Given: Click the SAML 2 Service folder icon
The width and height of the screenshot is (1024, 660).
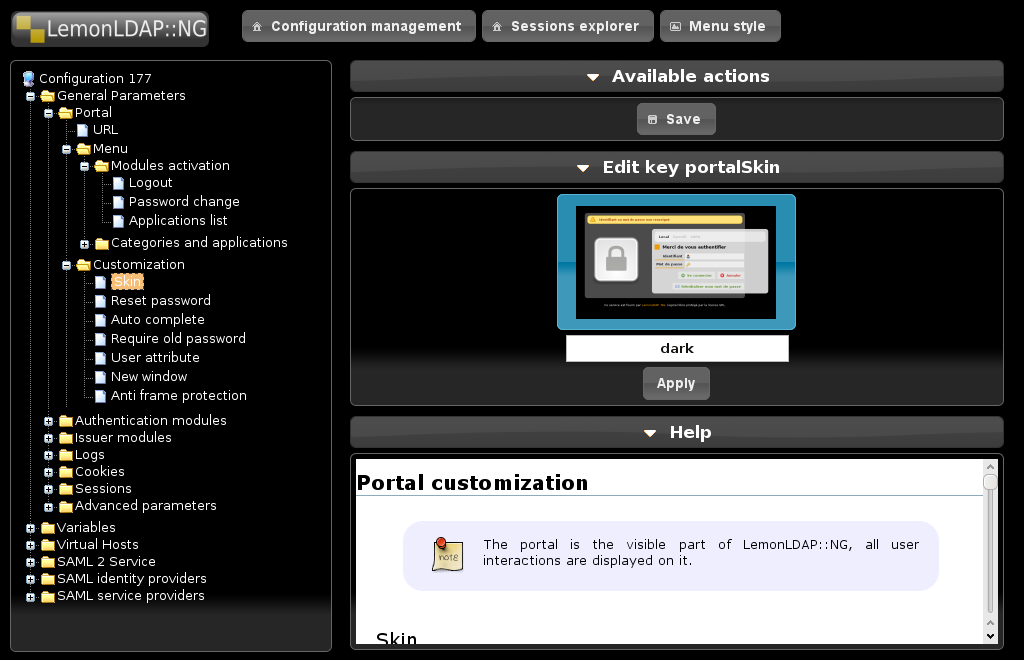Looking at the screenshot, I should (x=48, y=562).
